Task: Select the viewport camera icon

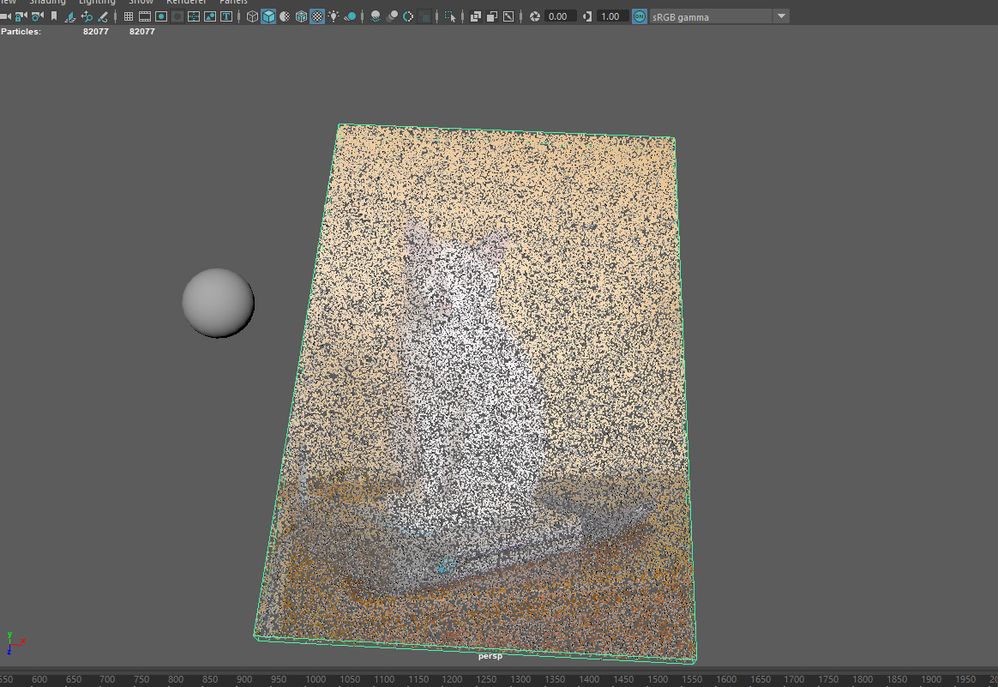Action: [5, 16]
